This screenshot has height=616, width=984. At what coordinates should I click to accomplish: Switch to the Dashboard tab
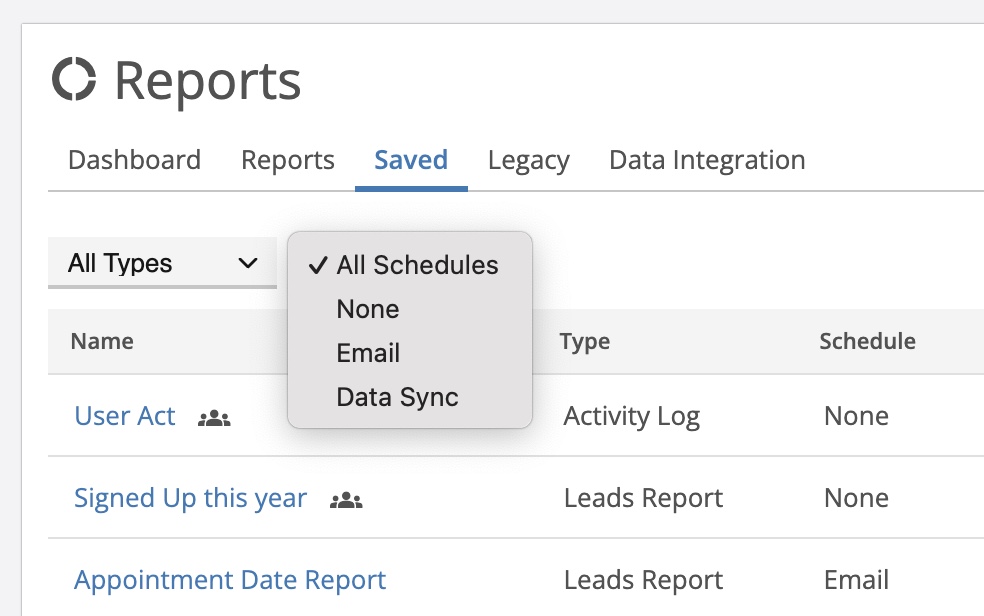point(134,160)
